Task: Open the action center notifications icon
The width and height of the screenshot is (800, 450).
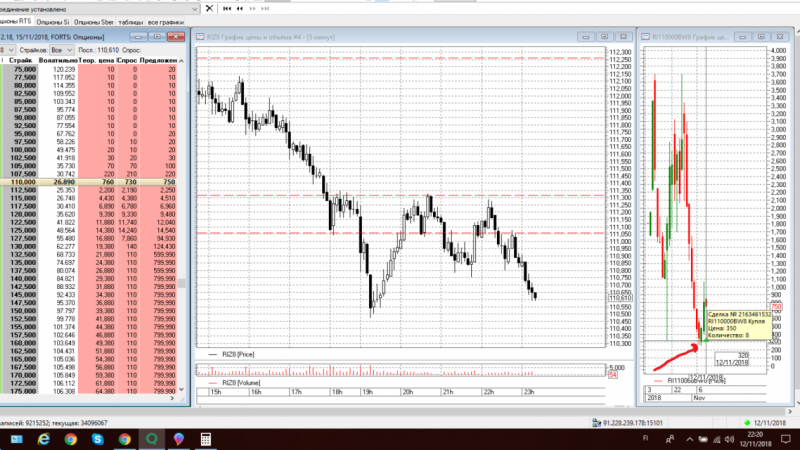Action: pos(786,439)
